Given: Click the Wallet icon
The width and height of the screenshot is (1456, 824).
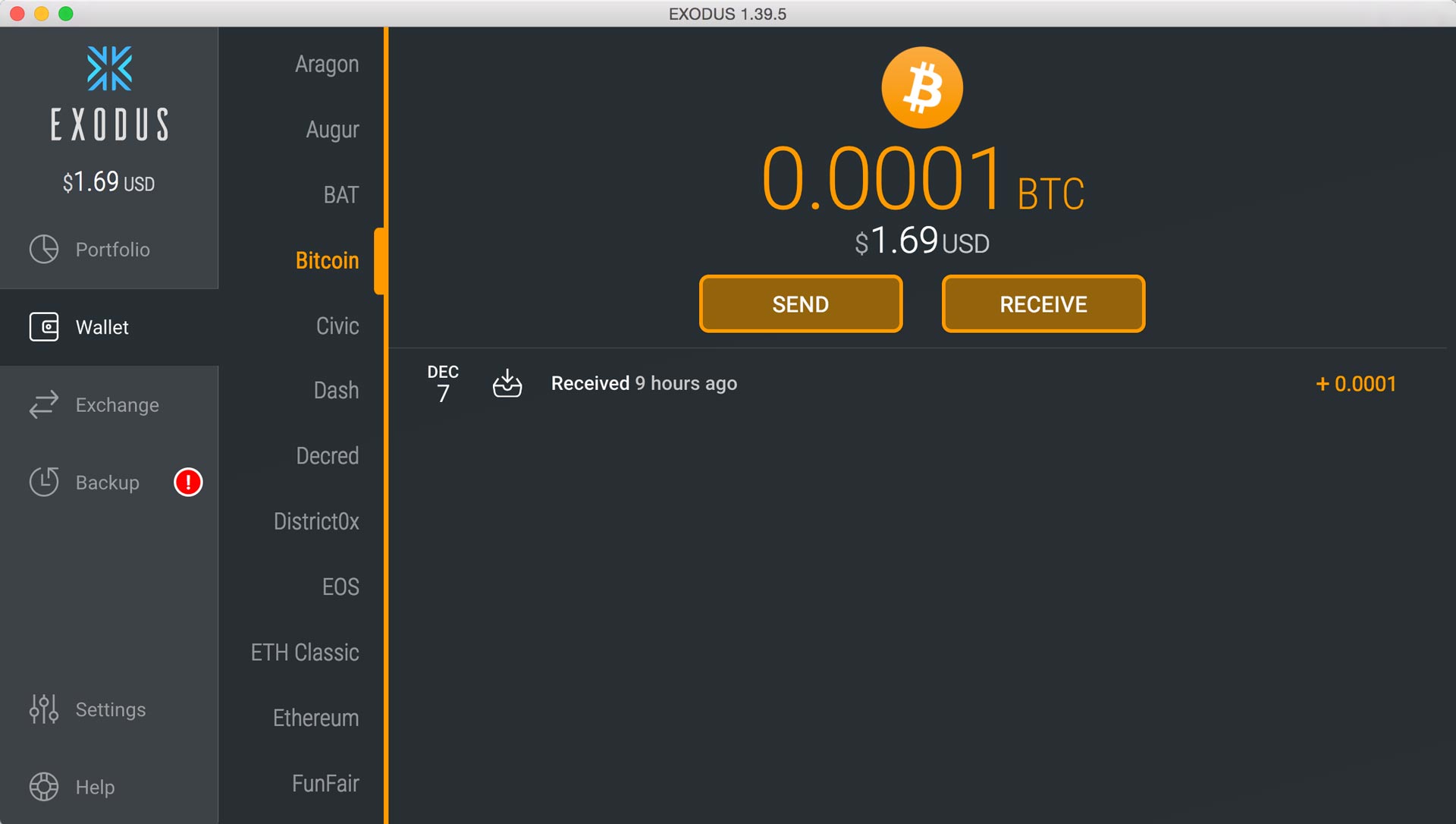Looking at the screenshot, I should (x=44, y=326).
